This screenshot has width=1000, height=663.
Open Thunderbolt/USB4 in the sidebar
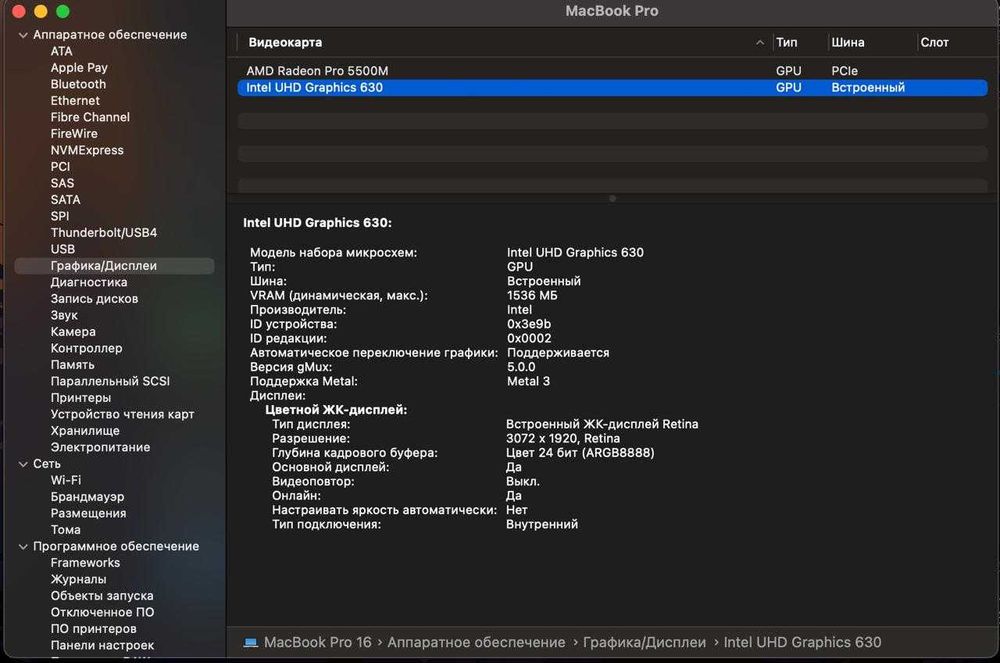coord(104,233)
